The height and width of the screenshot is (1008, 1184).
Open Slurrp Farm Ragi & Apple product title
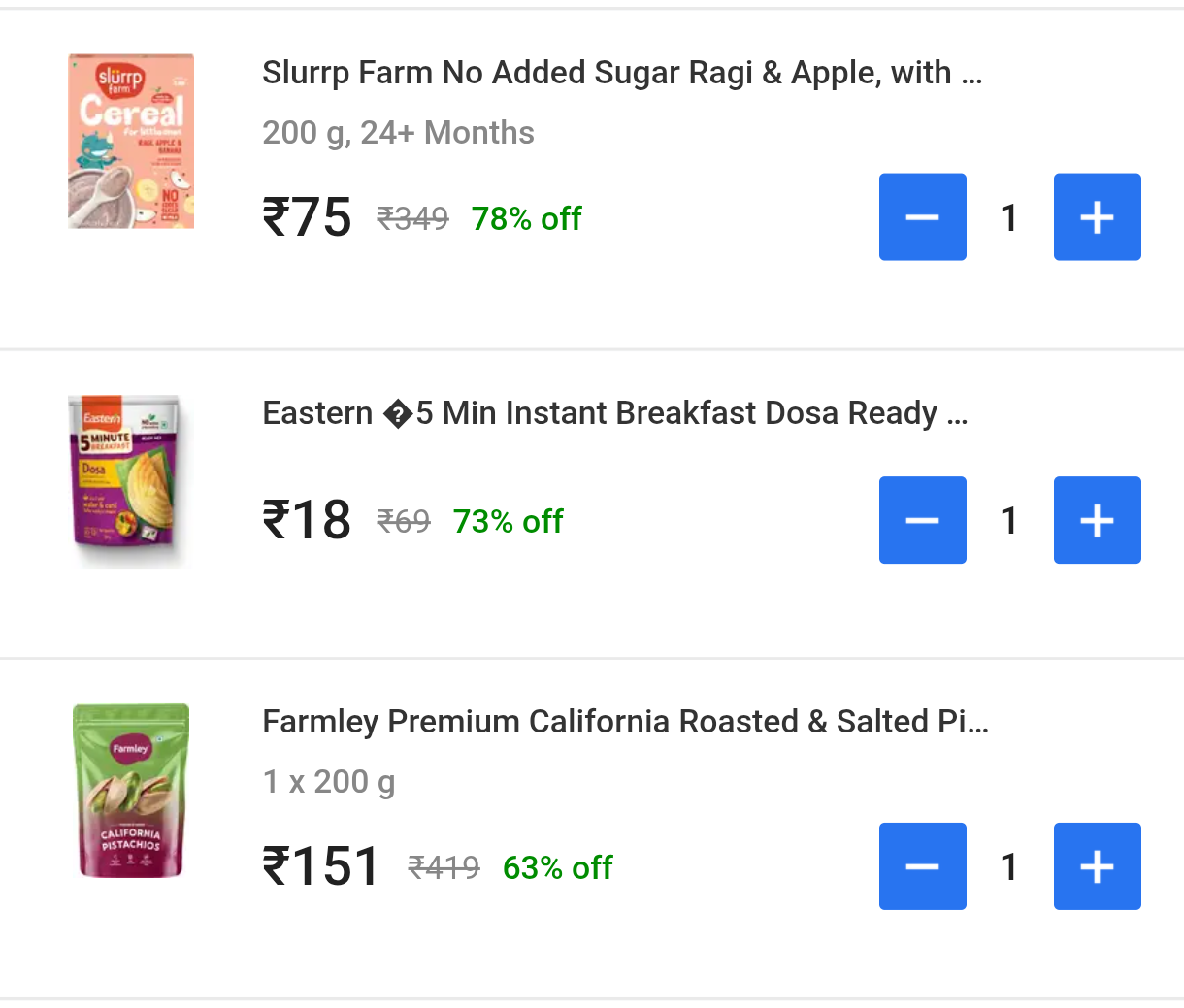[621, 73]
